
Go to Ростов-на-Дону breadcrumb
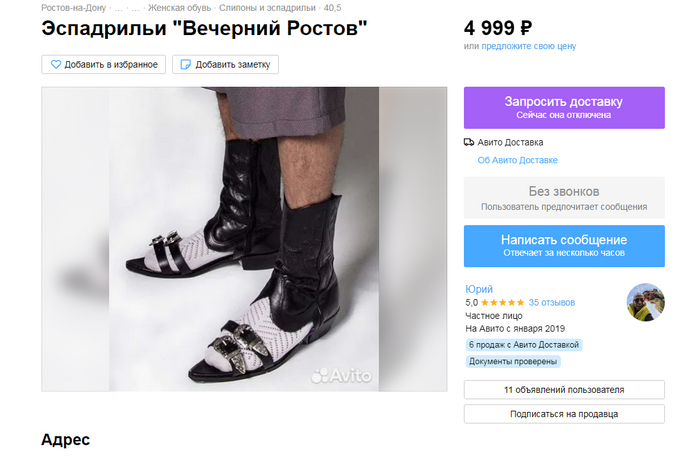coord(73,8)
